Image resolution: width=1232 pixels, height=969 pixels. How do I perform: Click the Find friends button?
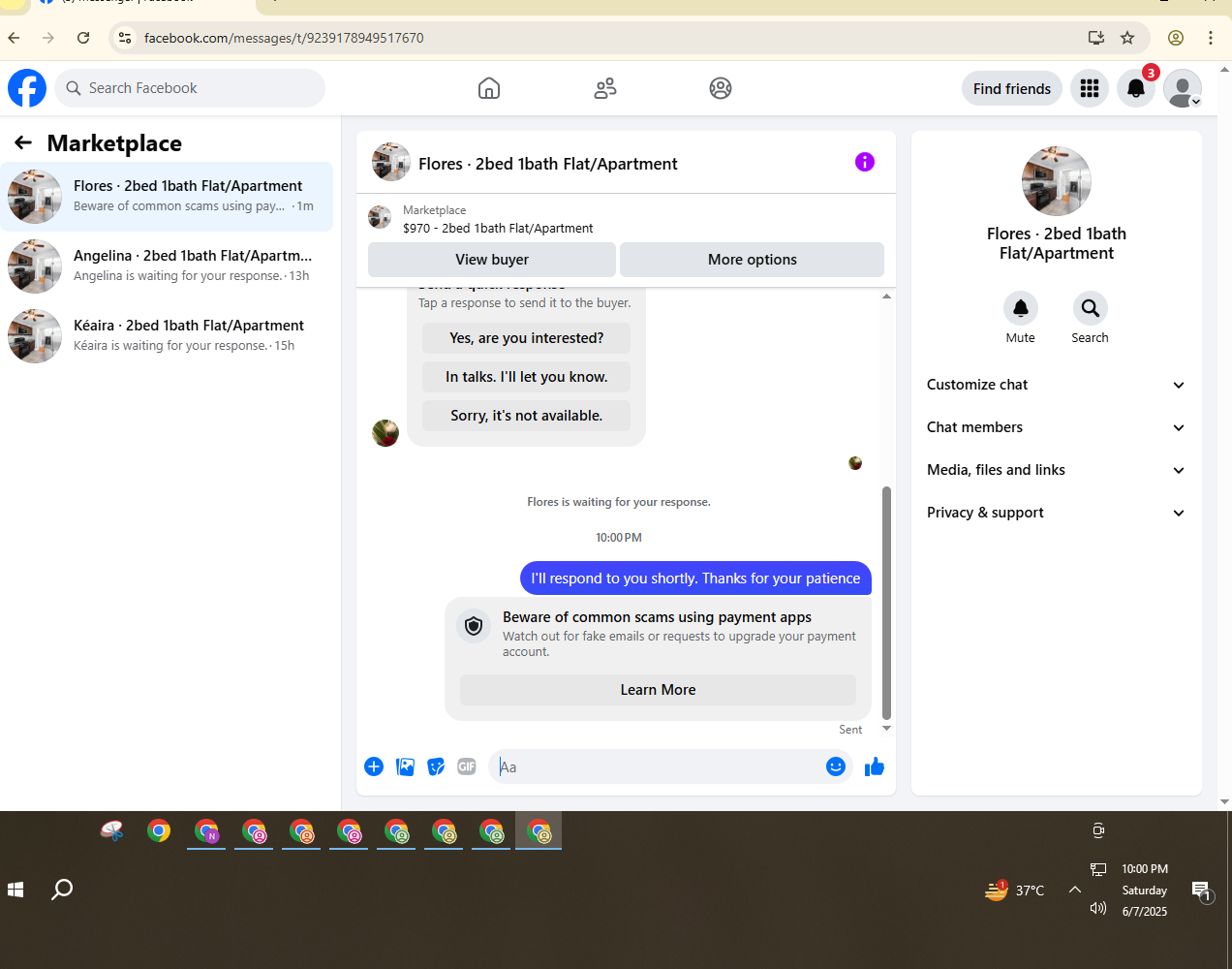[1012, 88]
